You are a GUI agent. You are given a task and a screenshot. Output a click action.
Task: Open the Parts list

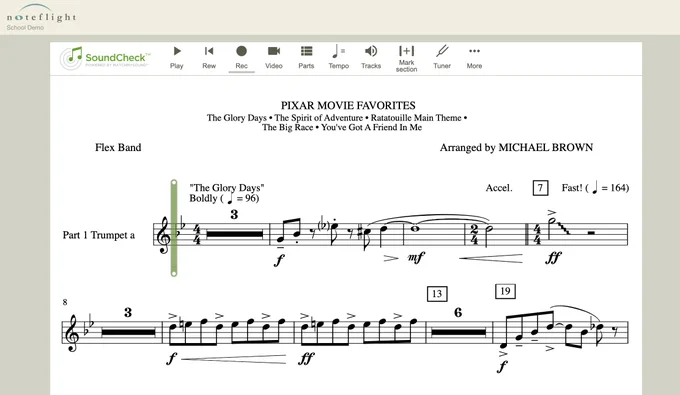click(306, 57)
